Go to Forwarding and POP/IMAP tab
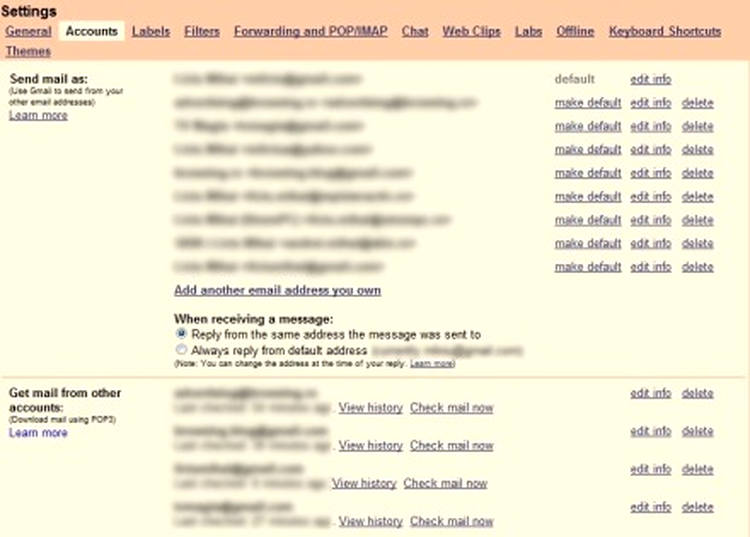Image resolution: width=750 pixels, height=537 pixels. coord(310,32)
